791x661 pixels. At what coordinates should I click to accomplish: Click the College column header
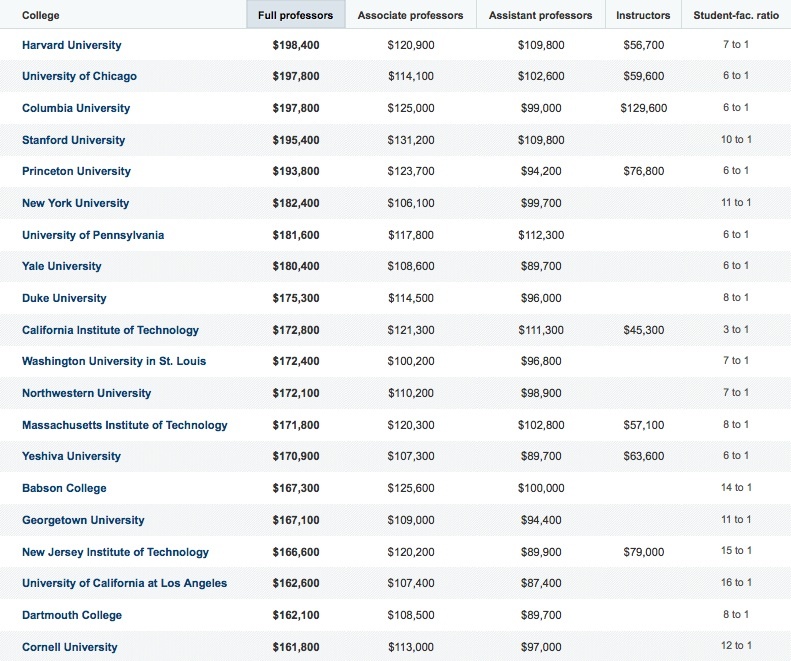coord(41,15)
